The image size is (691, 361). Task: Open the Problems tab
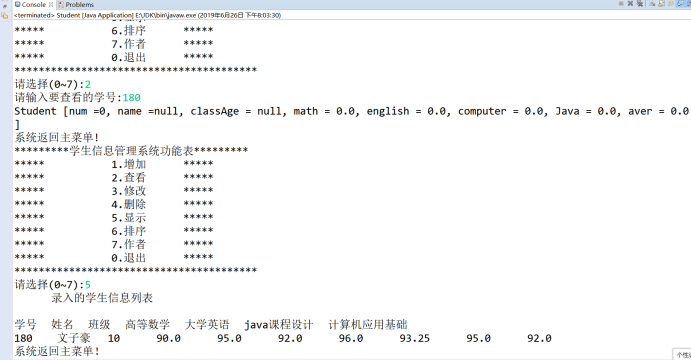[x=76, y=4]
